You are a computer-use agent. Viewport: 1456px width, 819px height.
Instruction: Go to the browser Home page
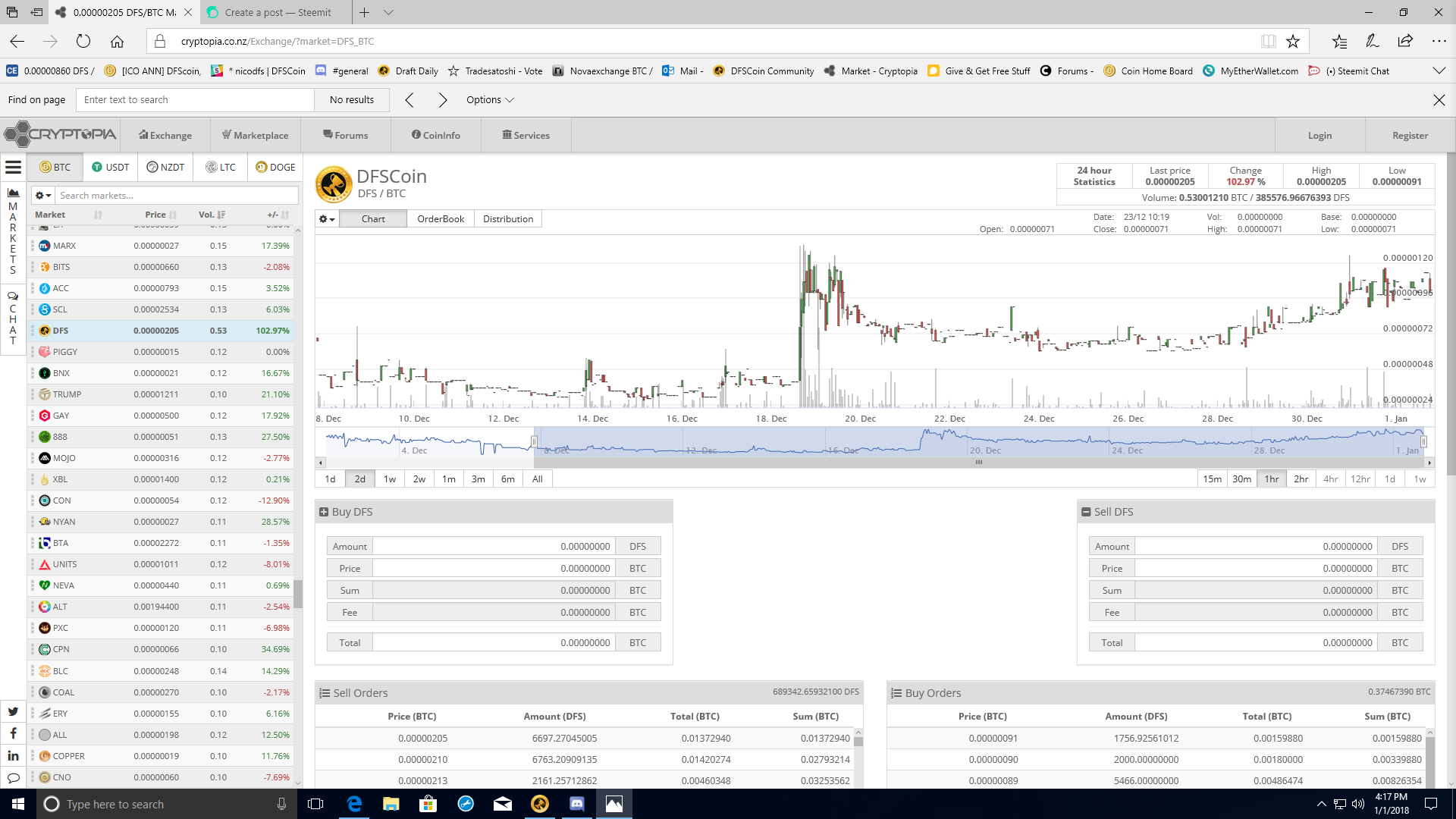117,41
